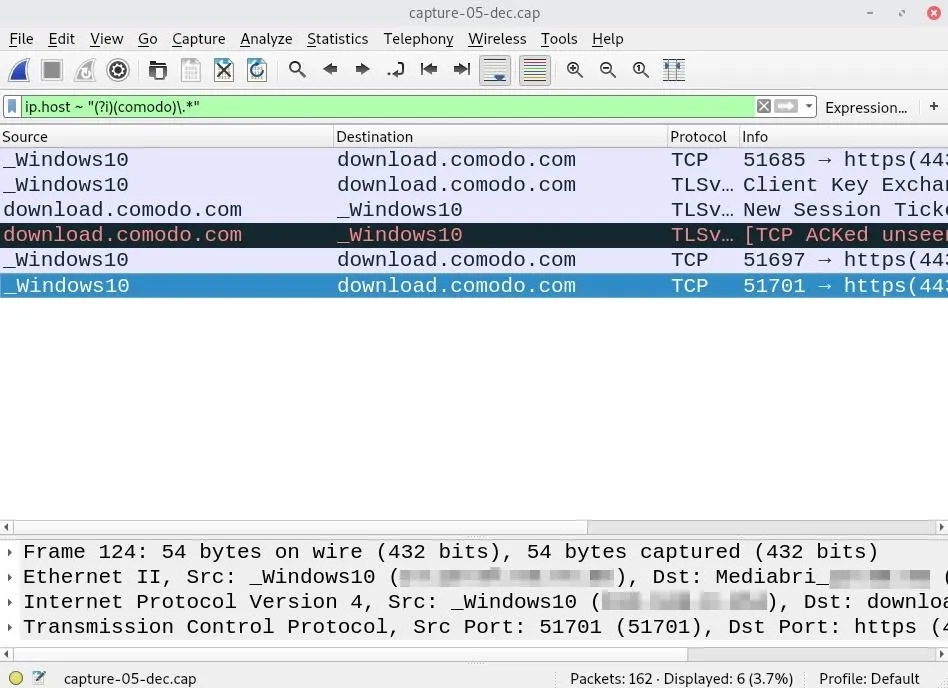Click the display filter input field

click(388, 106)
